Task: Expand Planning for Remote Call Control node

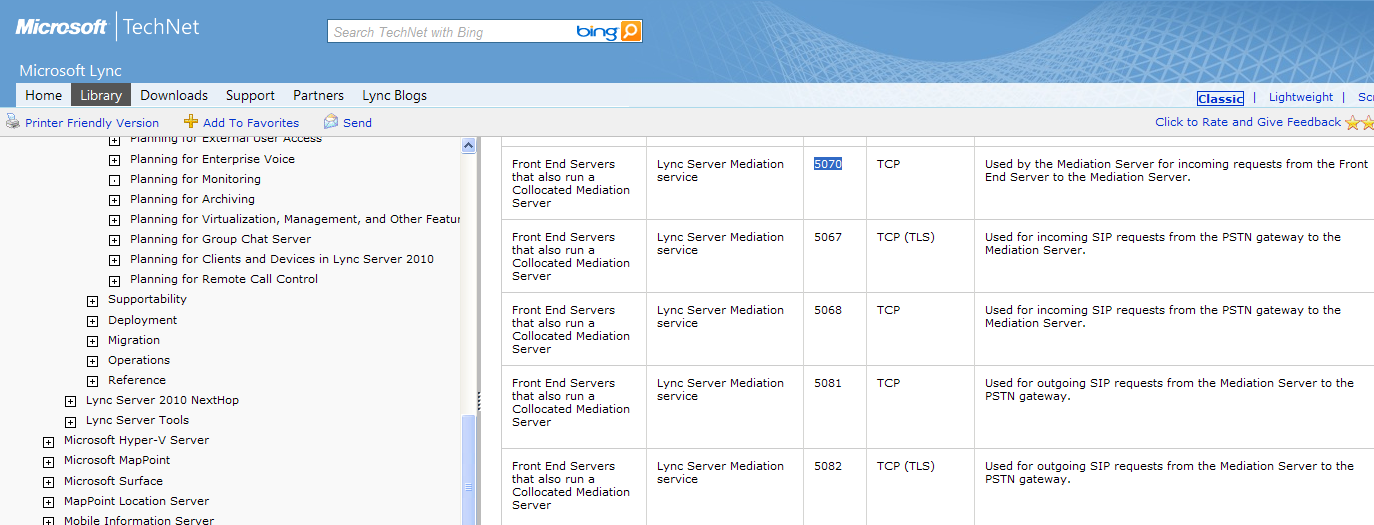Action: pyautogui.click(x=114, y=280)
